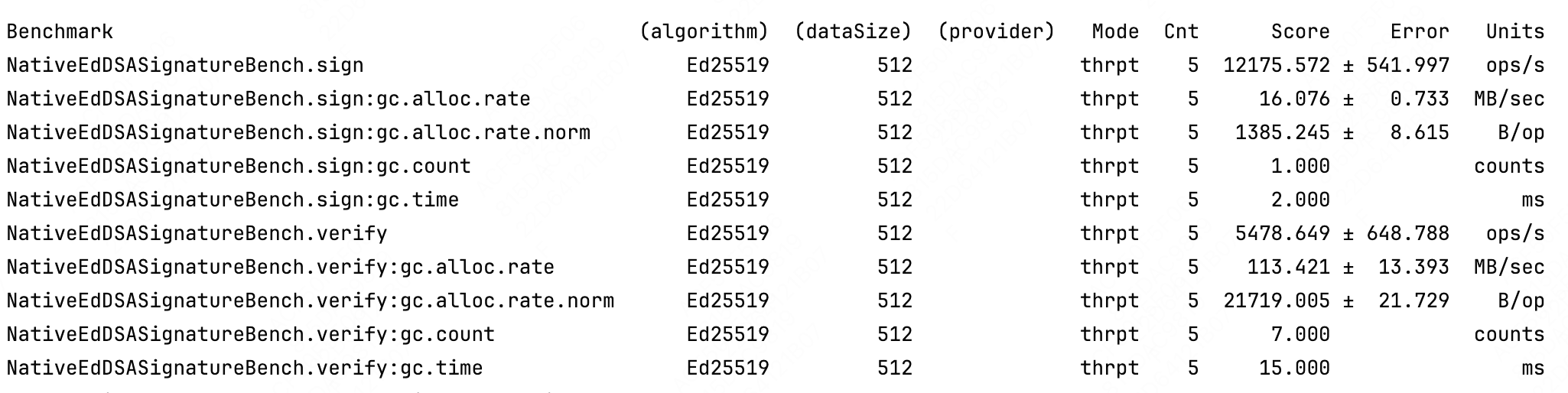Click the score value 5478.649
The height and width of the screenshot is (393, 1568).
[x=1283, y=233]
